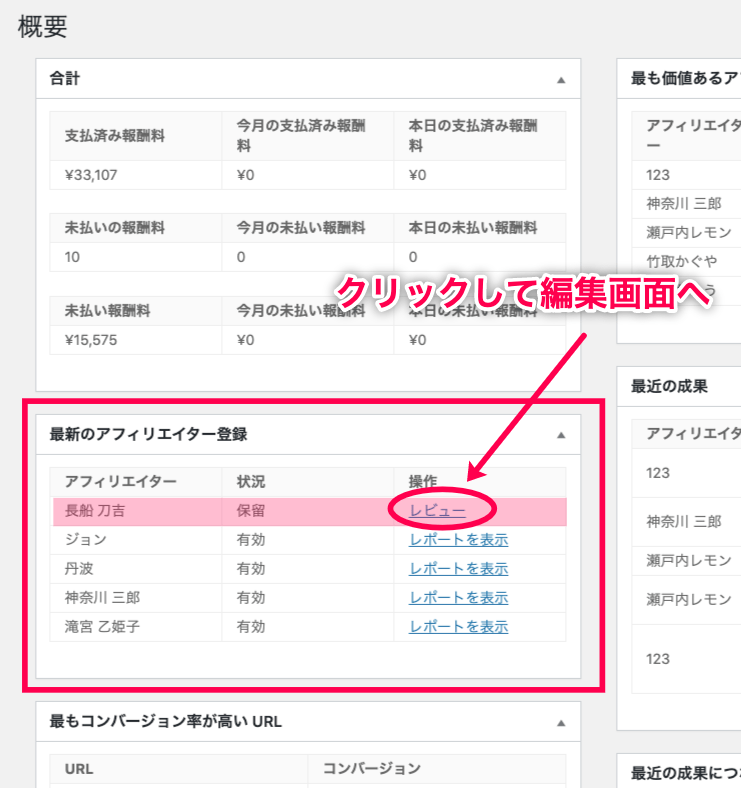The height and width of the screenshot is (788, 741).
Task: Select the ¥33,107 paid earnings value
Action: 92,175
